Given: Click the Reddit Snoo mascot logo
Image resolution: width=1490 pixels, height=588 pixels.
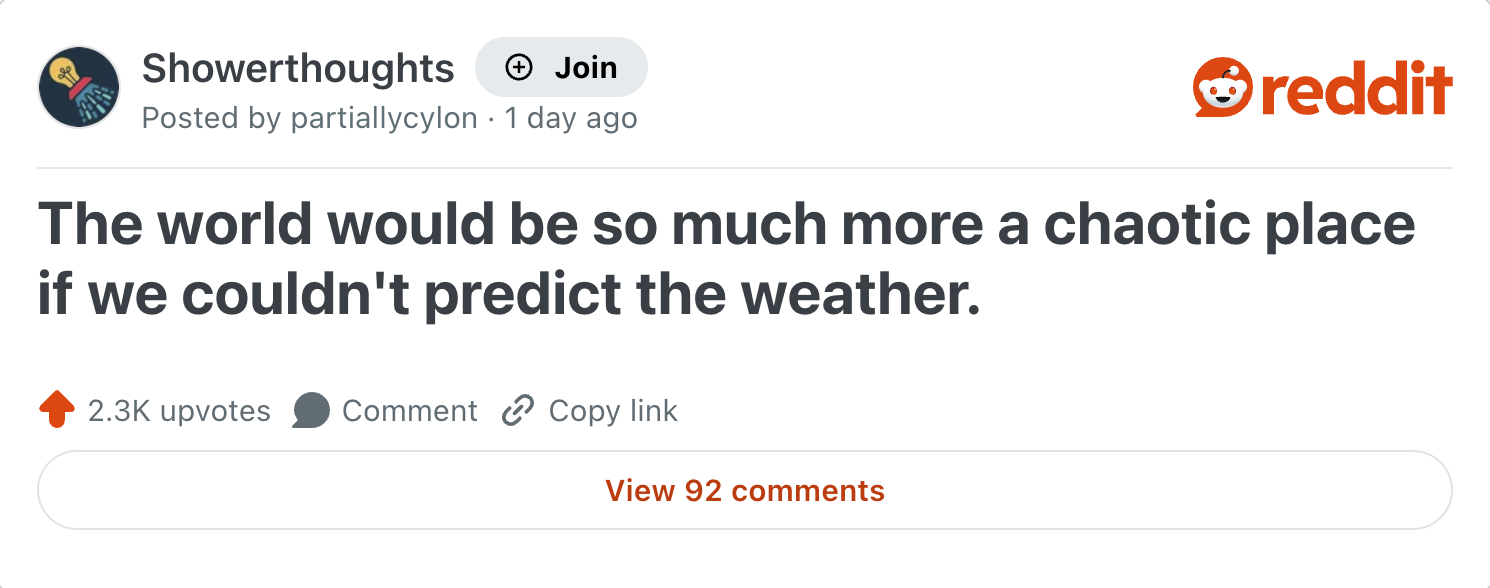Looking at the screenshot, I should pos(1222,90).
